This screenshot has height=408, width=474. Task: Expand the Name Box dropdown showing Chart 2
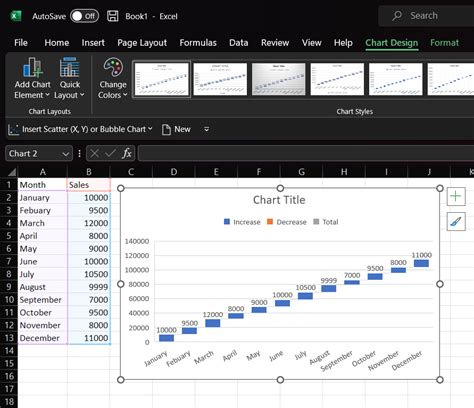point(66,154)
